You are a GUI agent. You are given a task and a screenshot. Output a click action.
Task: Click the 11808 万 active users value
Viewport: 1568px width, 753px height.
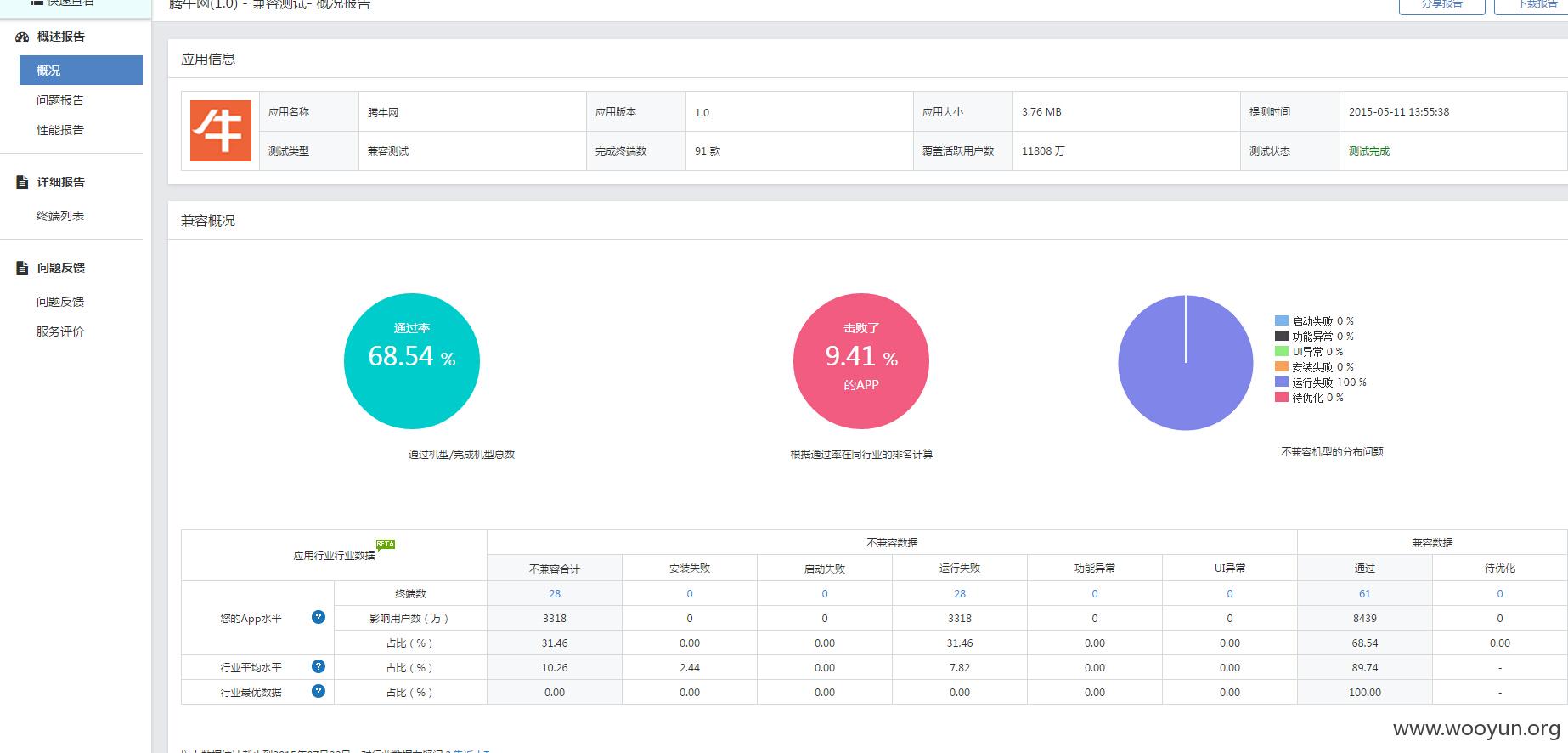[1043, 151]
